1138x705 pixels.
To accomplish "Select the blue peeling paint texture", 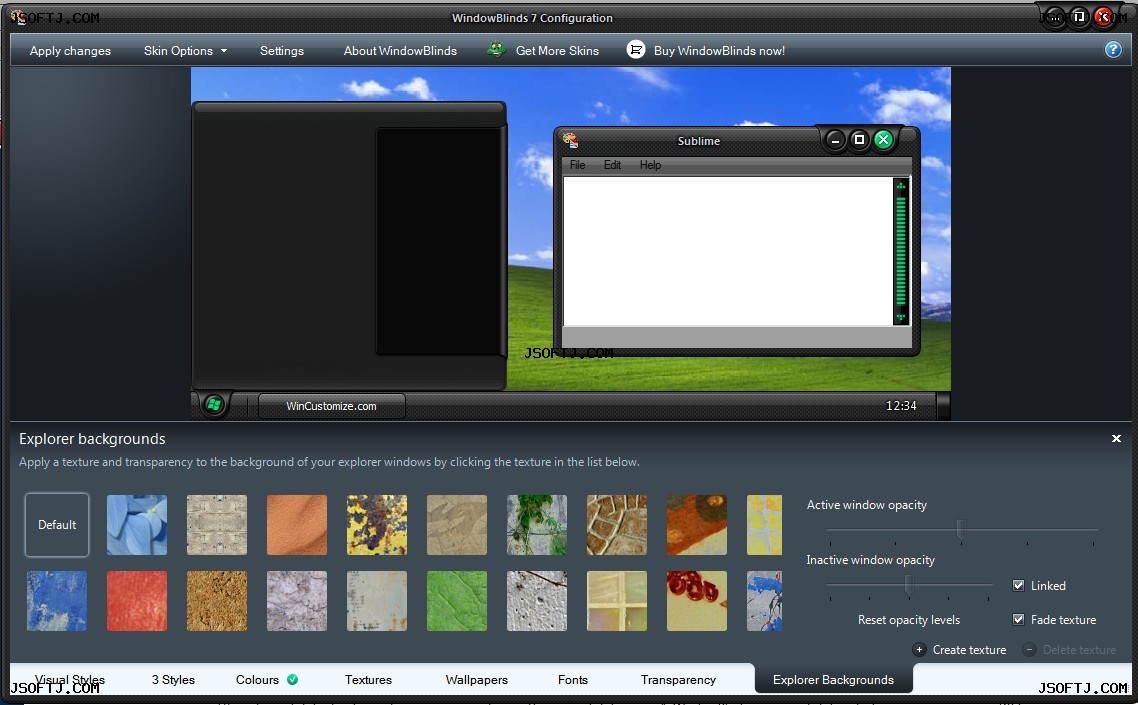I will (57, 600).
